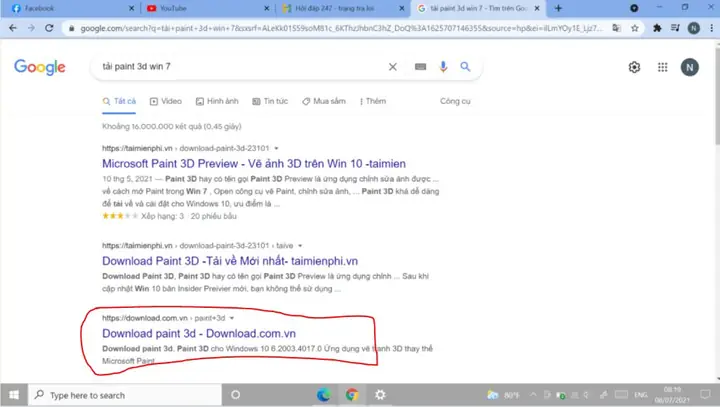Open the clock and date in tray

[x=672, y=395]
